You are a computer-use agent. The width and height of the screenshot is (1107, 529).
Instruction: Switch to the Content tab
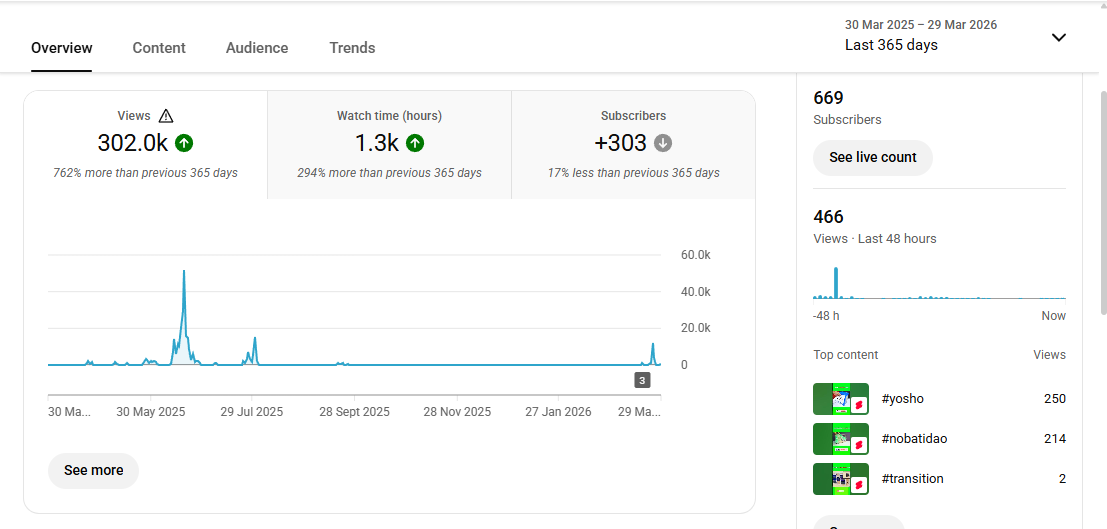pos(159,48)
